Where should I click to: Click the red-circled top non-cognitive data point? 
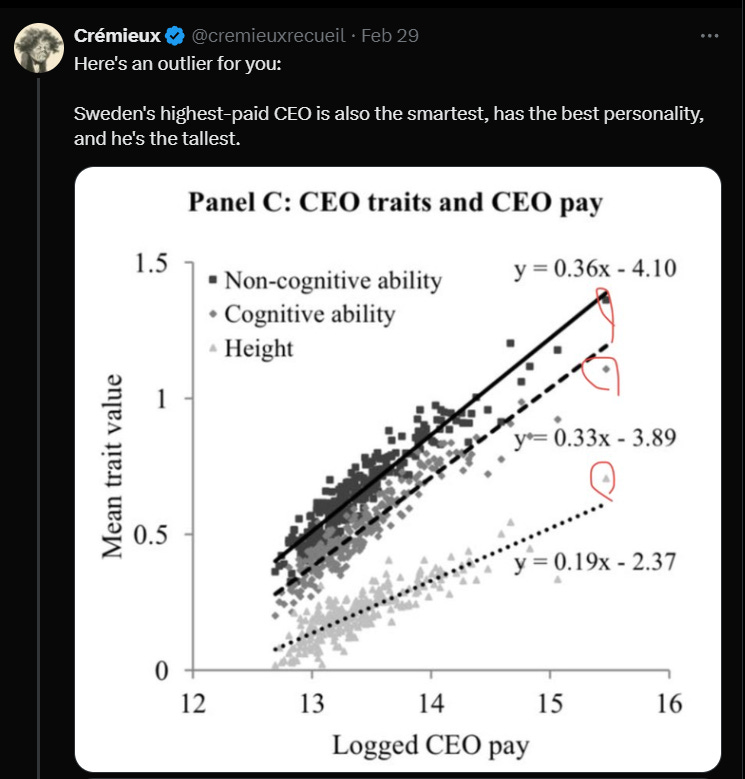click(x=605, y=298)
